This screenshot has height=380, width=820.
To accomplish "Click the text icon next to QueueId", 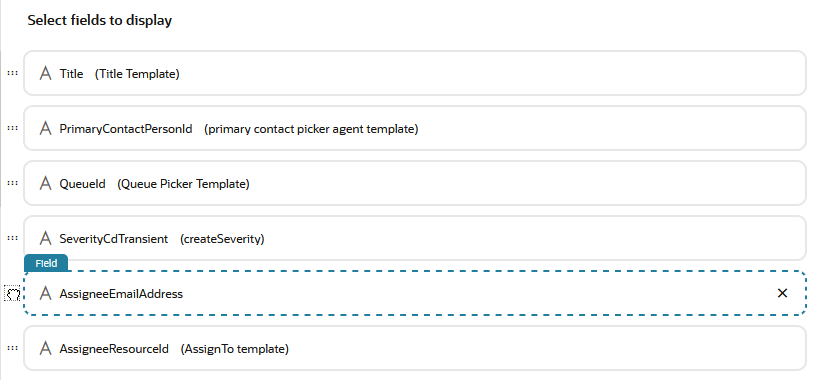I will pos(46,183).
